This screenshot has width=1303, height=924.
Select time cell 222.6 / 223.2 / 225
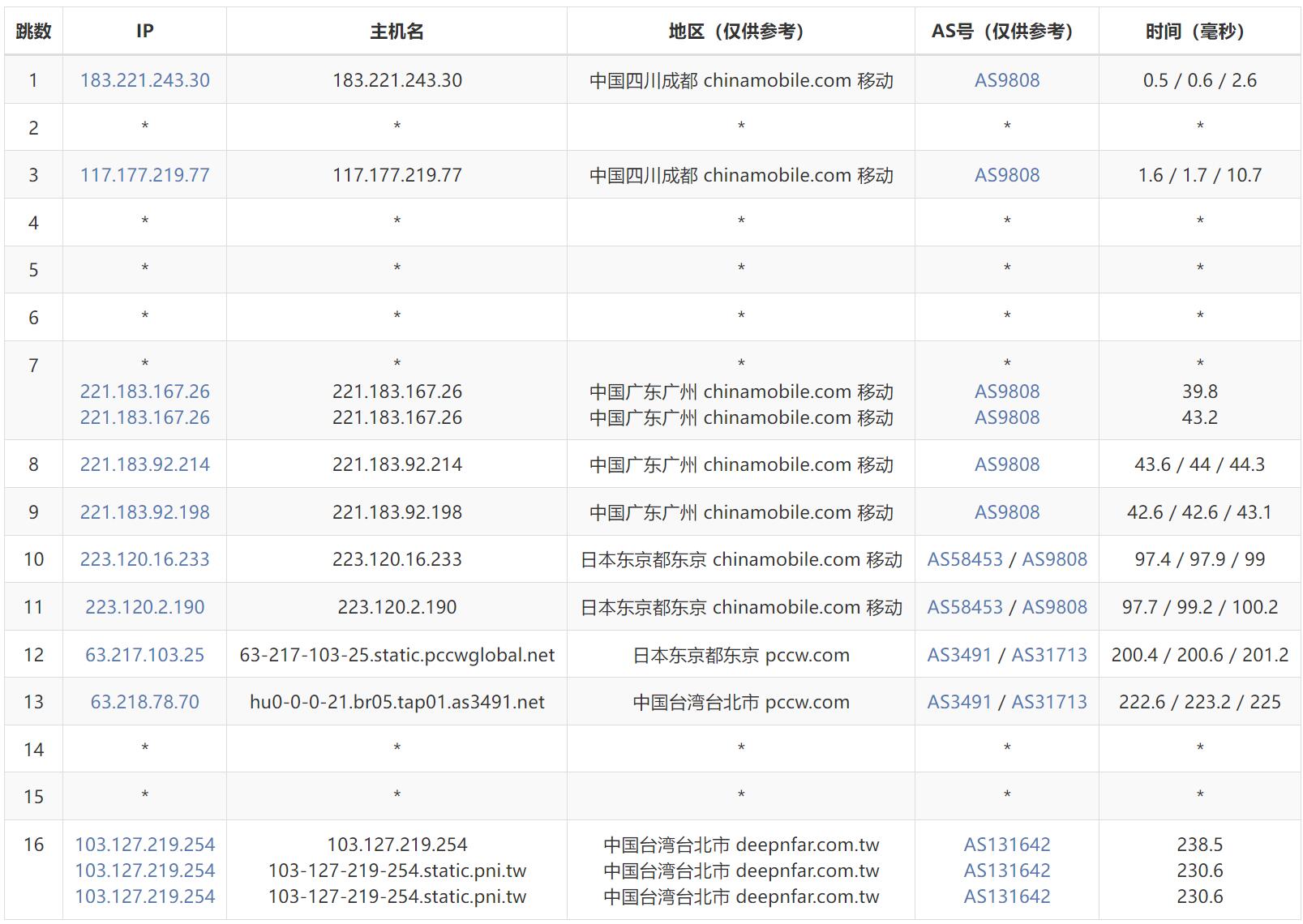point(1200,702)
